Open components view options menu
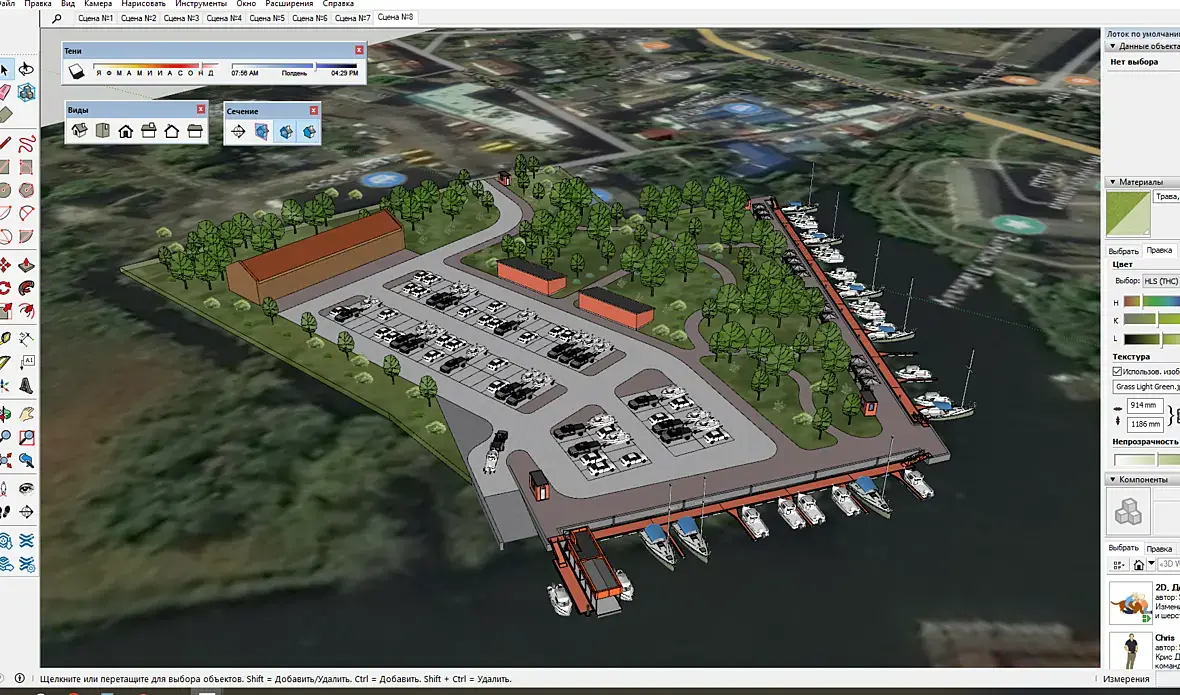The image size is (1180, 695). point(1118,564)
